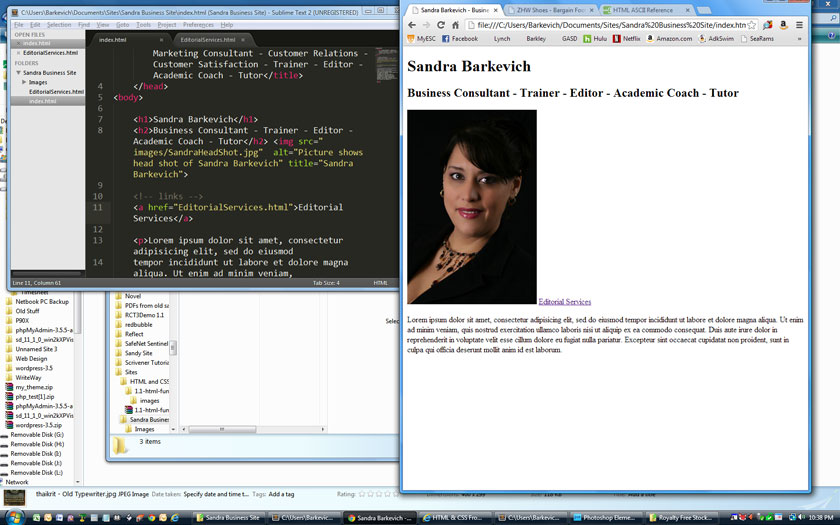Image resolution: width=840 pixels, height=525 pixels.
Task: Close EditorialServices.html in Open Files
Action: [x=19, y=53]
